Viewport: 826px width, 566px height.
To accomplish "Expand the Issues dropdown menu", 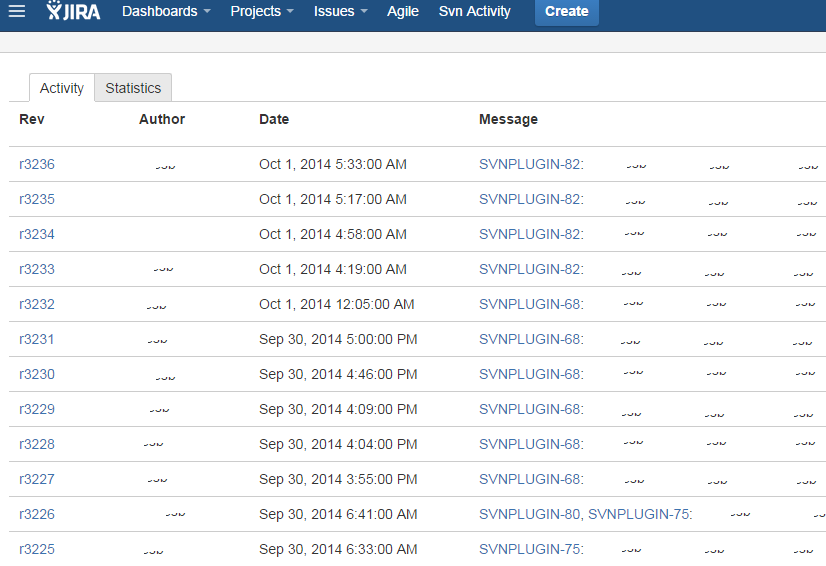I will click(341, 12).
